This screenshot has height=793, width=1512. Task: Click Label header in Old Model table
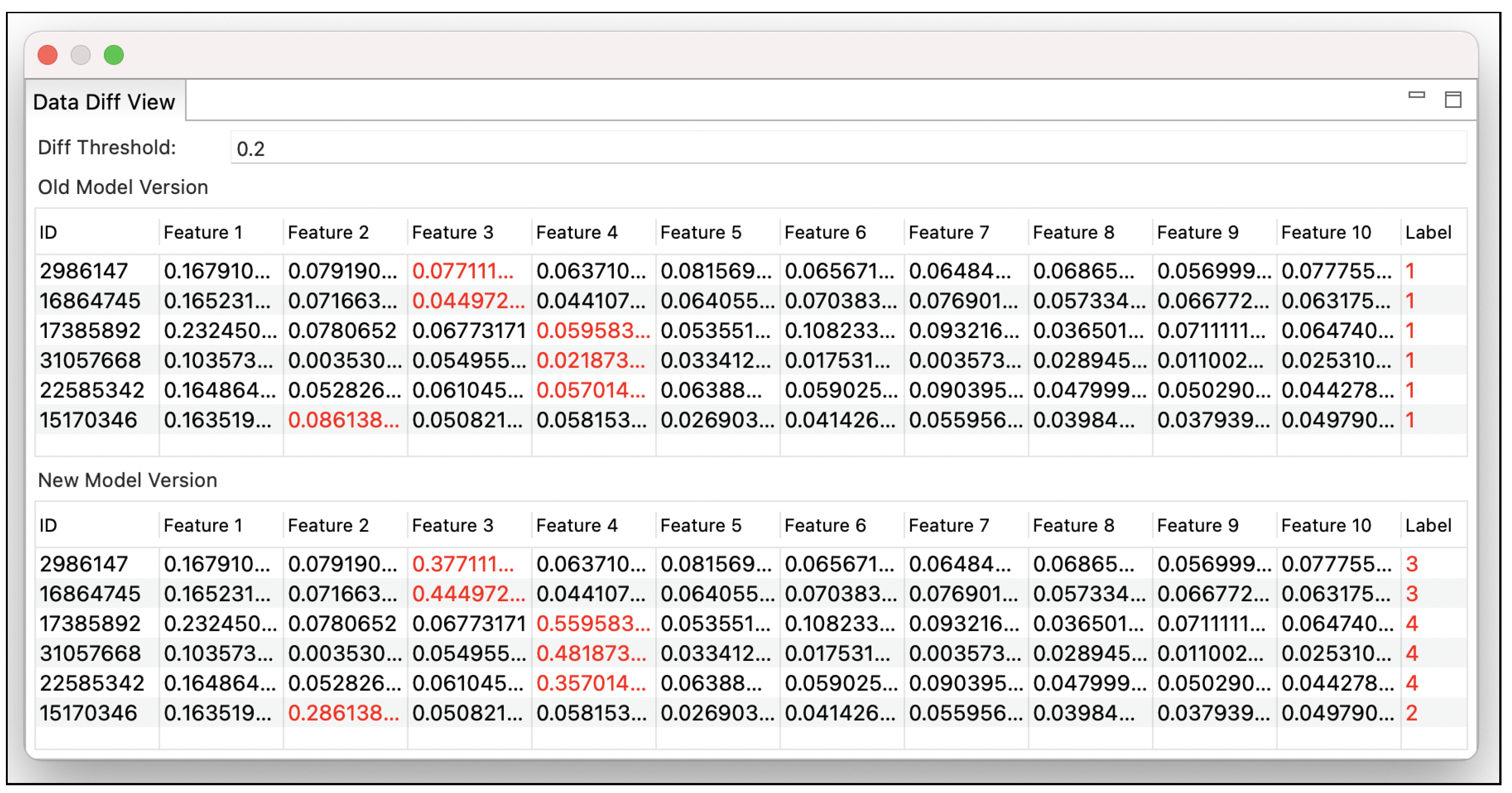pos(1427,232)
